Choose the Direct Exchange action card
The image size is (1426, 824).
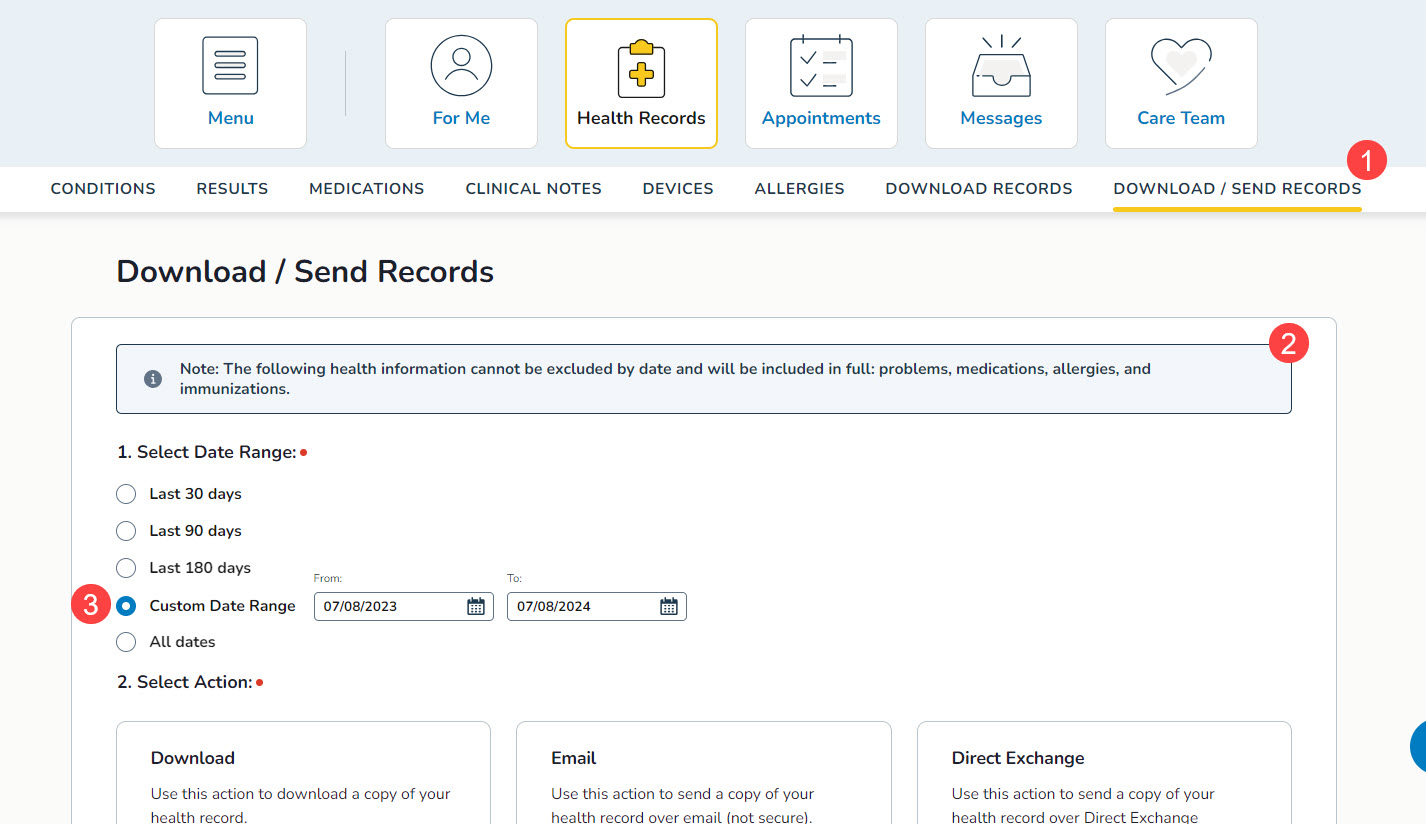1103,772
